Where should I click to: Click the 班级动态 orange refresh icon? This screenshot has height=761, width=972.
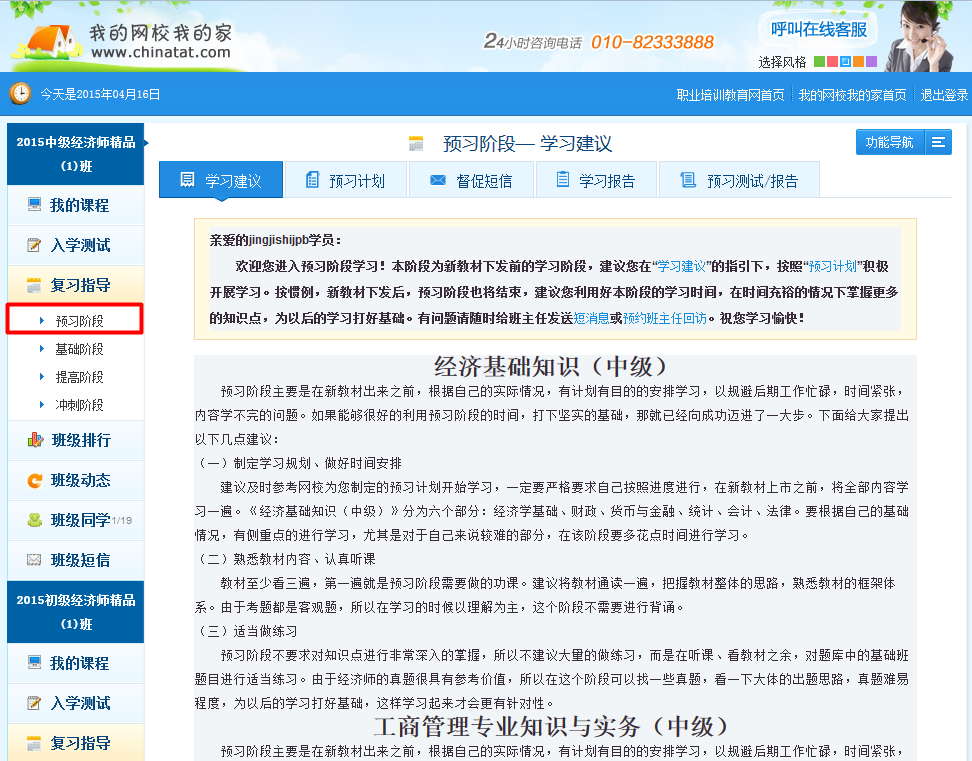[34, 480]
